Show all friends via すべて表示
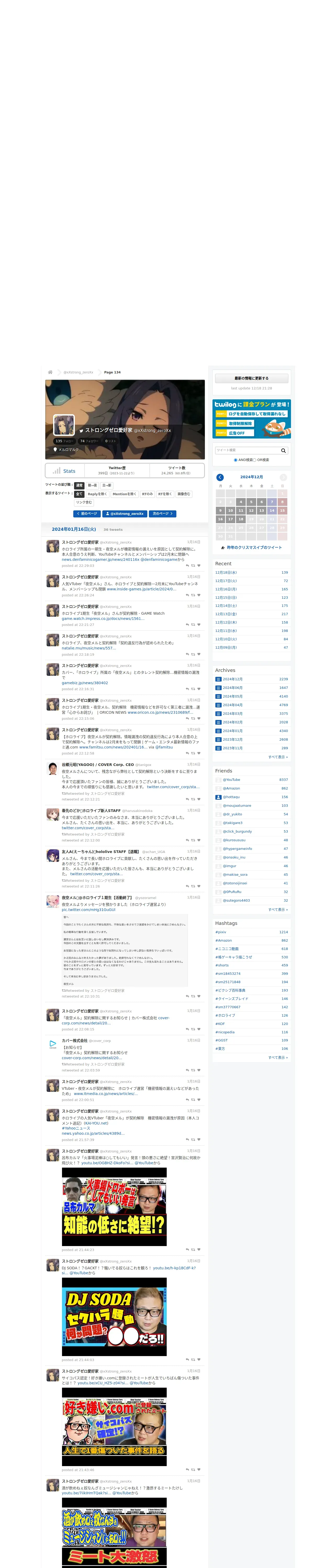This screenshot has width=336, height=1568. (x=278, y=909)
